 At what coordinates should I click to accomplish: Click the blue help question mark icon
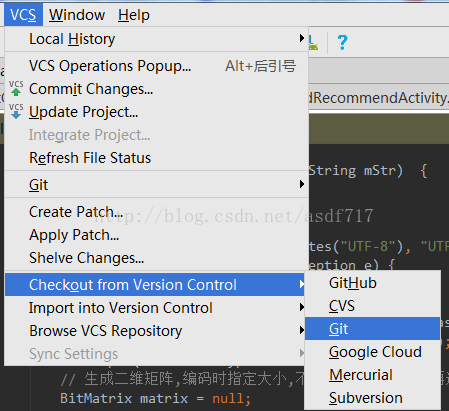point(342,42)
